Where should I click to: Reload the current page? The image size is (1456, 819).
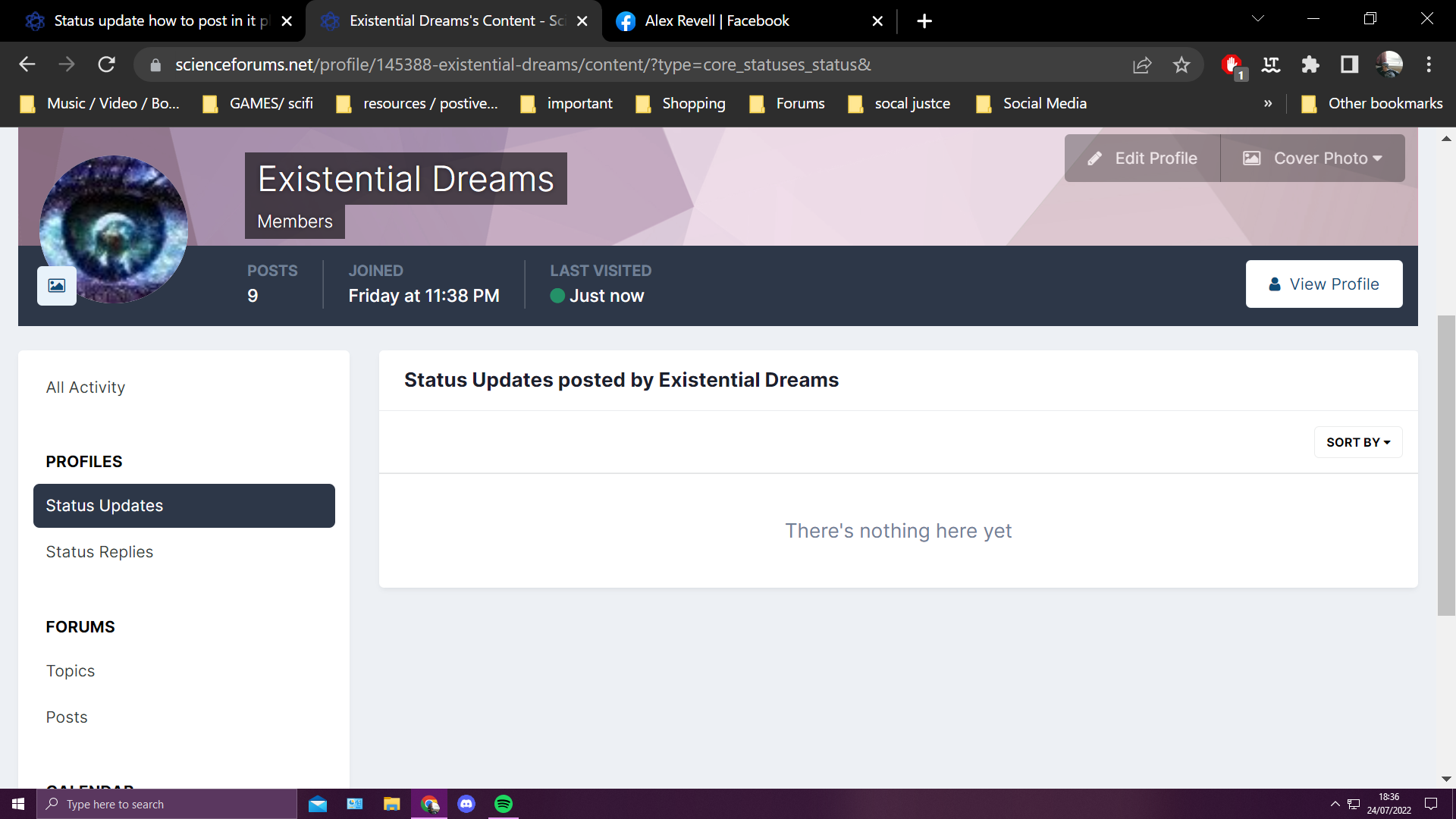pyautogui.click(x=107, y=65)
